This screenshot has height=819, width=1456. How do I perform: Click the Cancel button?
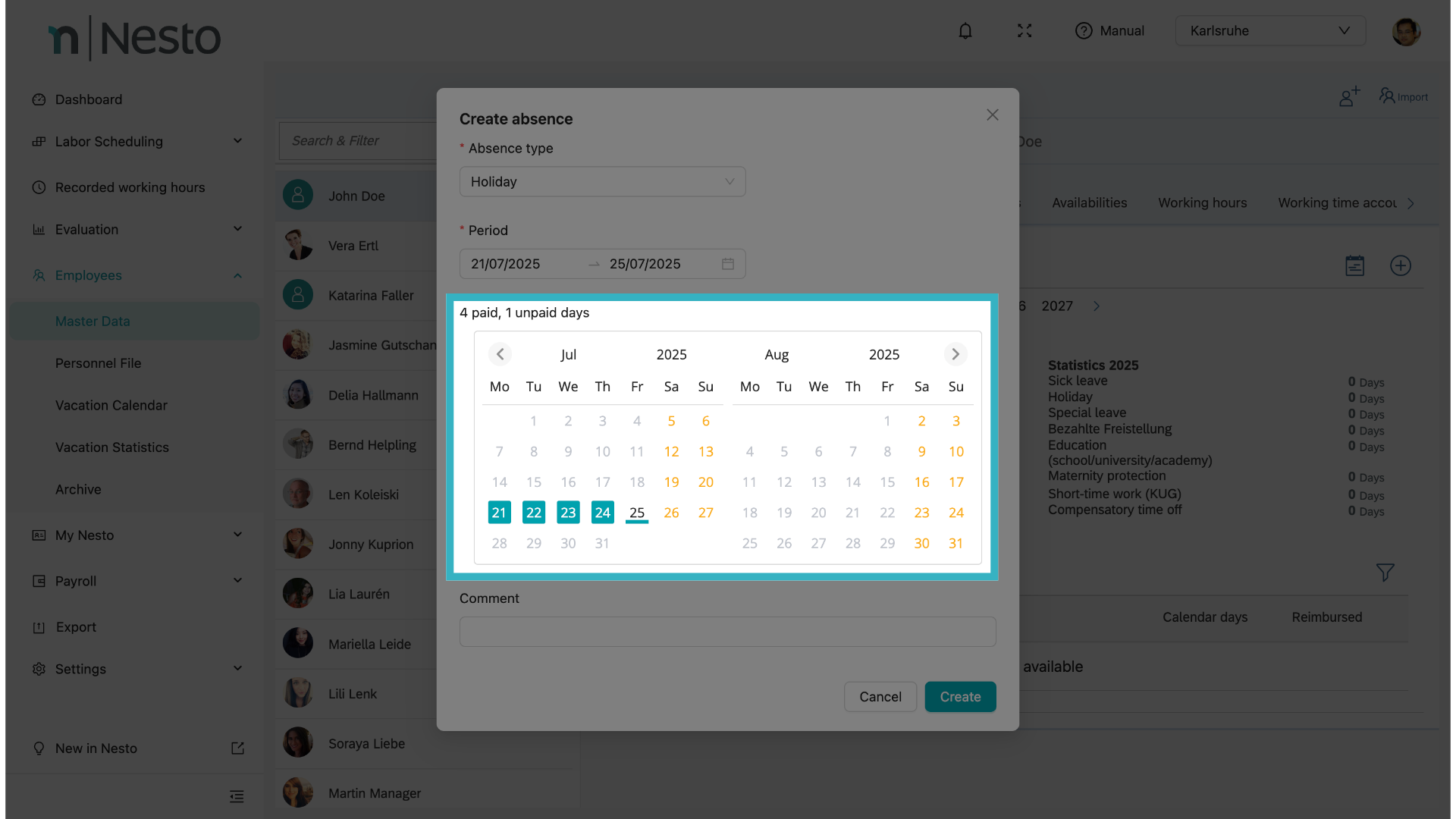pos(880,697)
